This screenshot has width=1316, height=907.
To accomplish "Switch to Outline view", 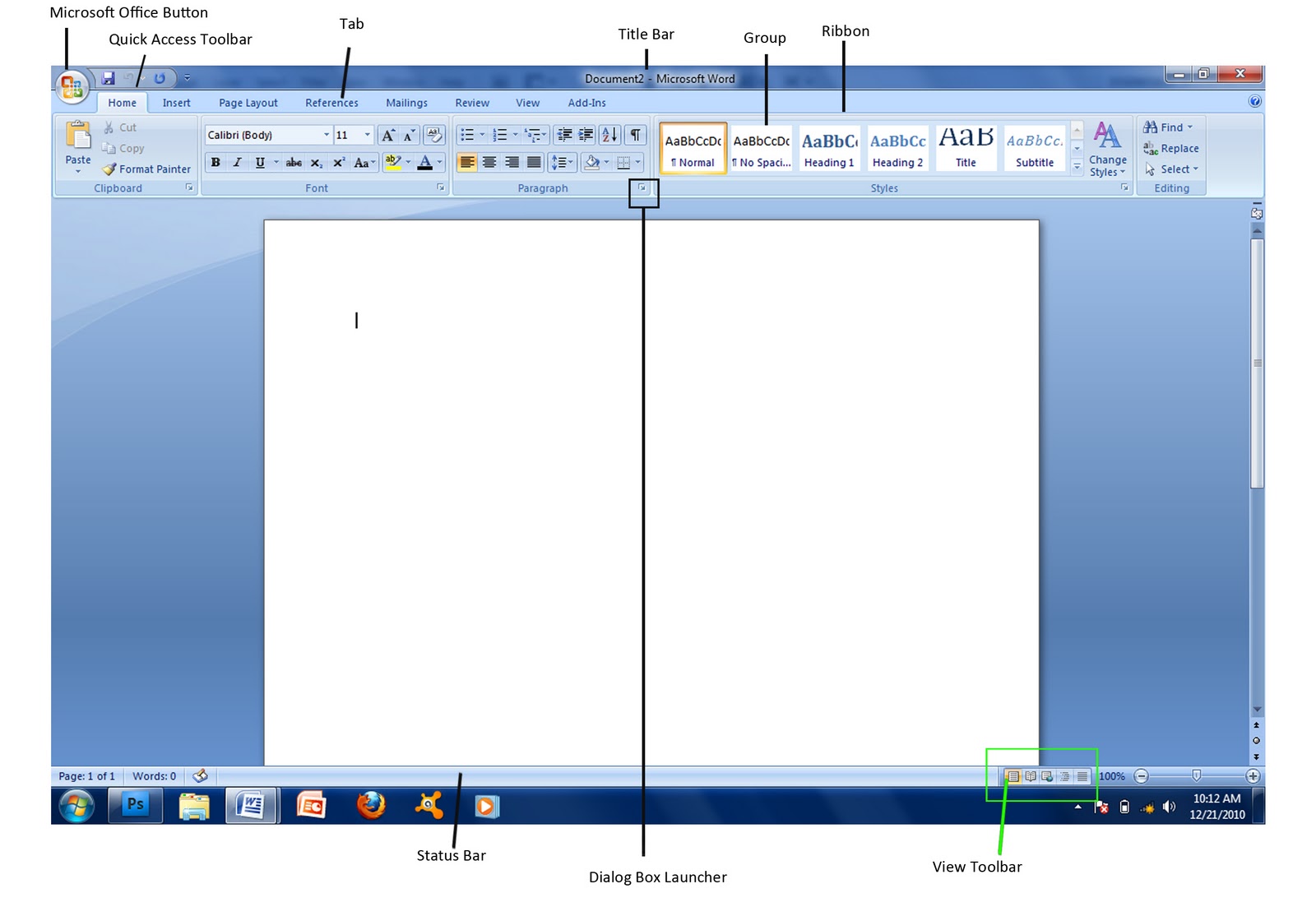I will point(1065,776).
